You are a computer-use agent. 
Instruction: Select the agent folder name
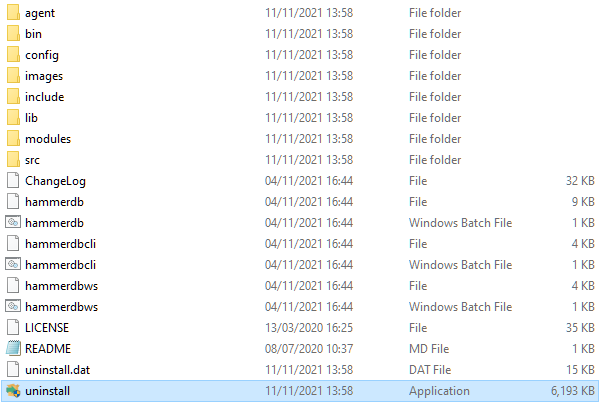[x=40, y=13]
